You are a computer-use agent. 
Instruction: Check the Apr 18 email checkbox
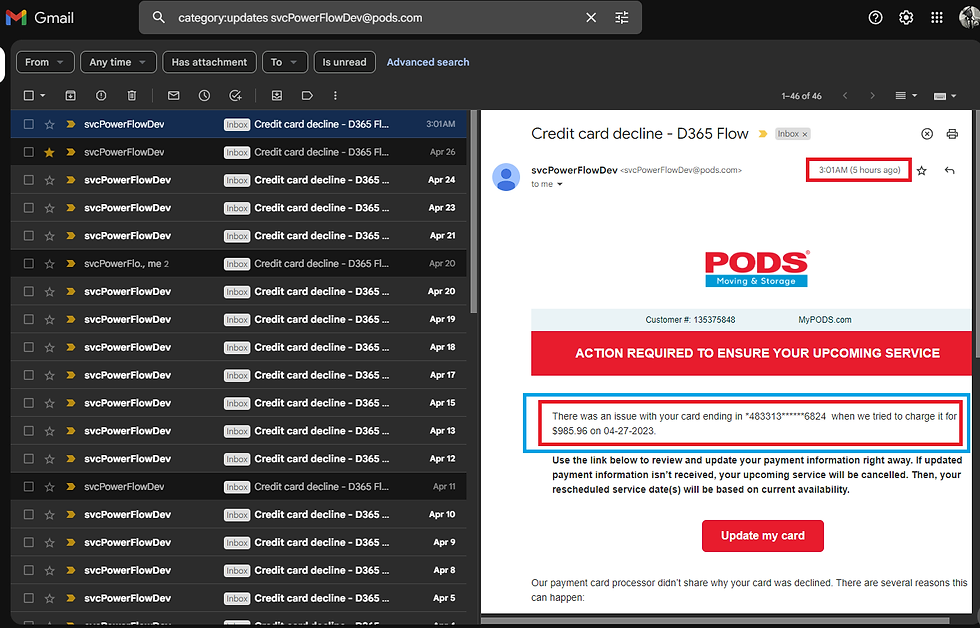click(29, 347)
